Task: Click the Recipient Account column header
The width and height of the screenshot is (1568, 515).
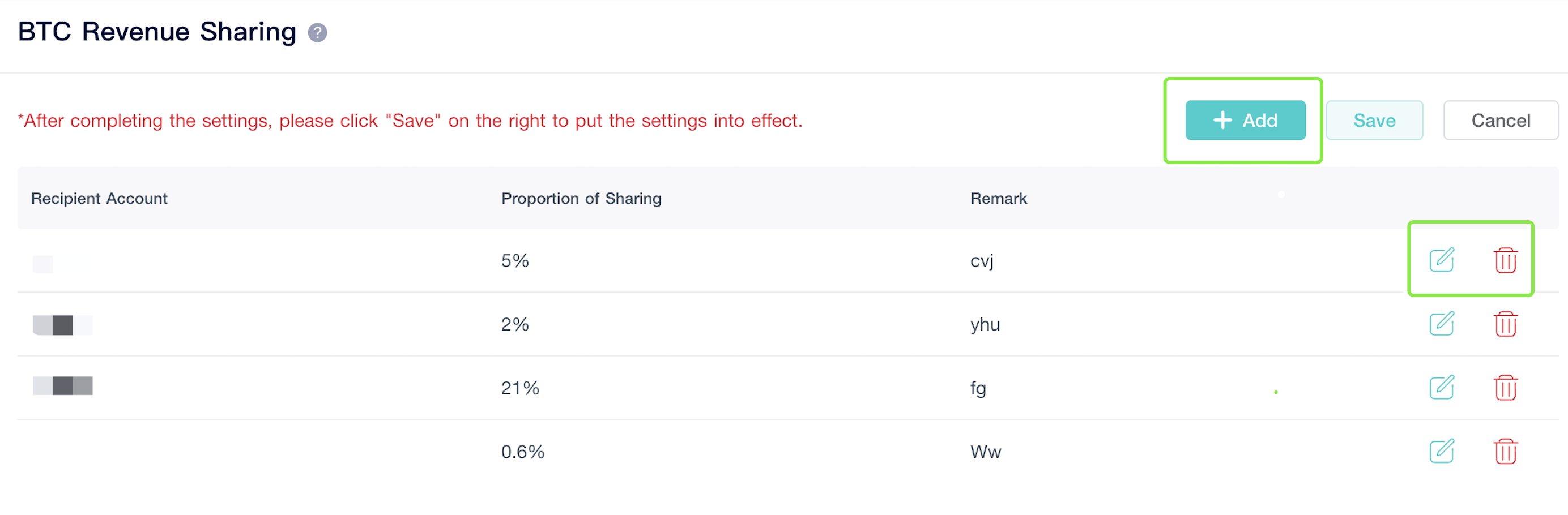Action: click(x=99, y=199)
